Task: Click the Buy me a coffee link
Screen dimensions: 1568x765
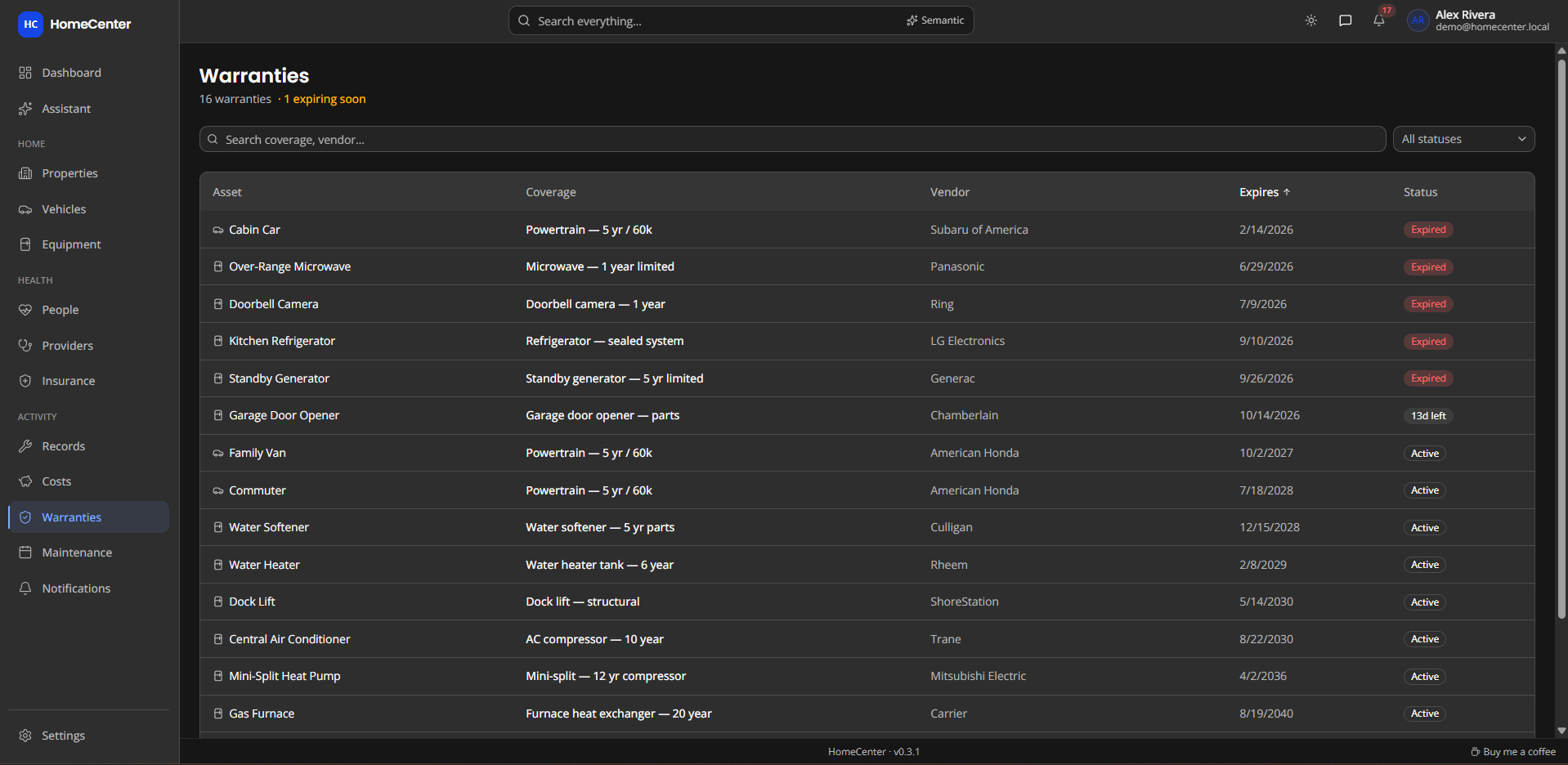Action: coord(1513,752)
